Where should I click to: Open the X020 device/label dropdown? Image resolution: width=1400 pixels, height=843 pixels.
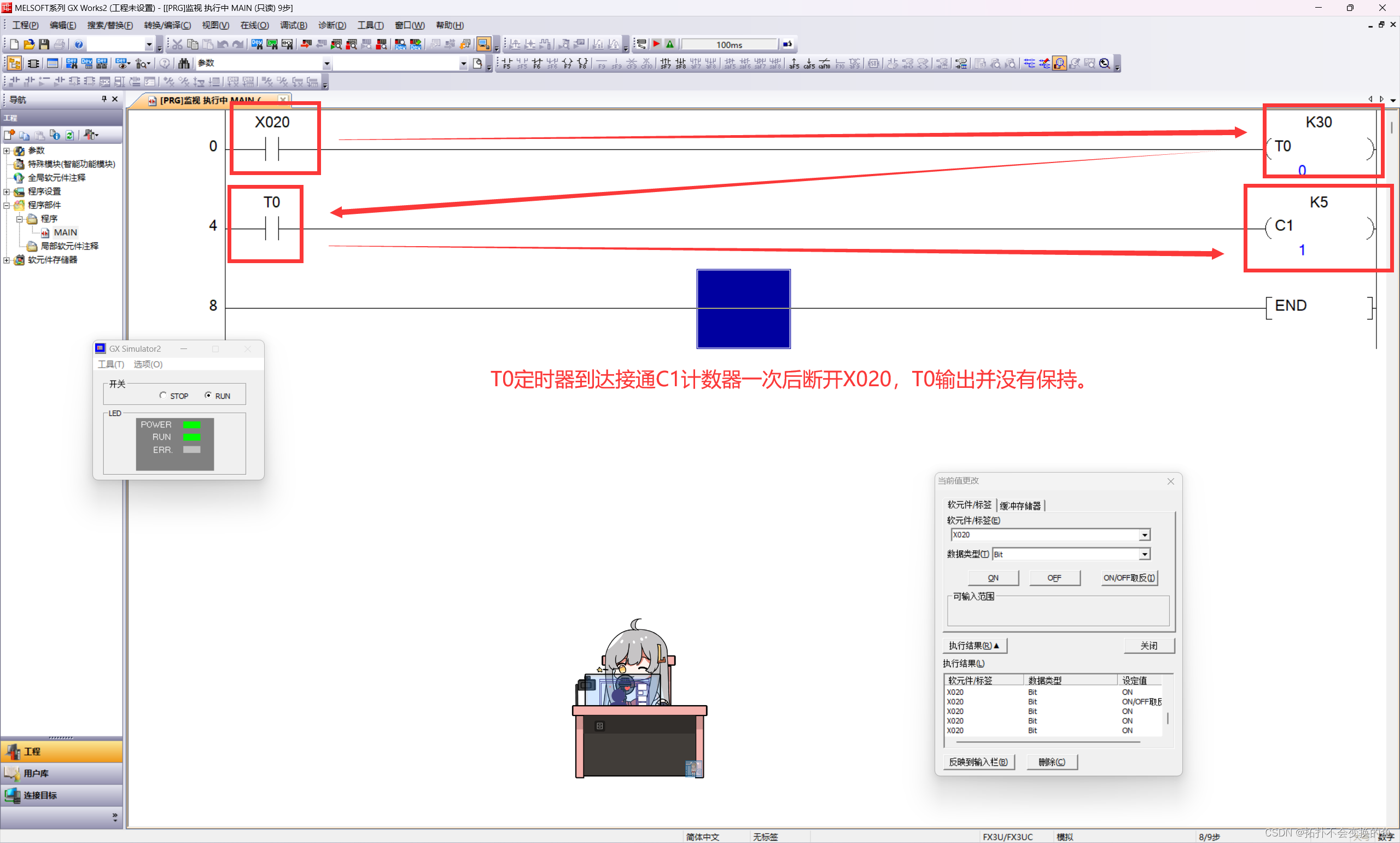pyautogui.click(x=1145, y=534)
